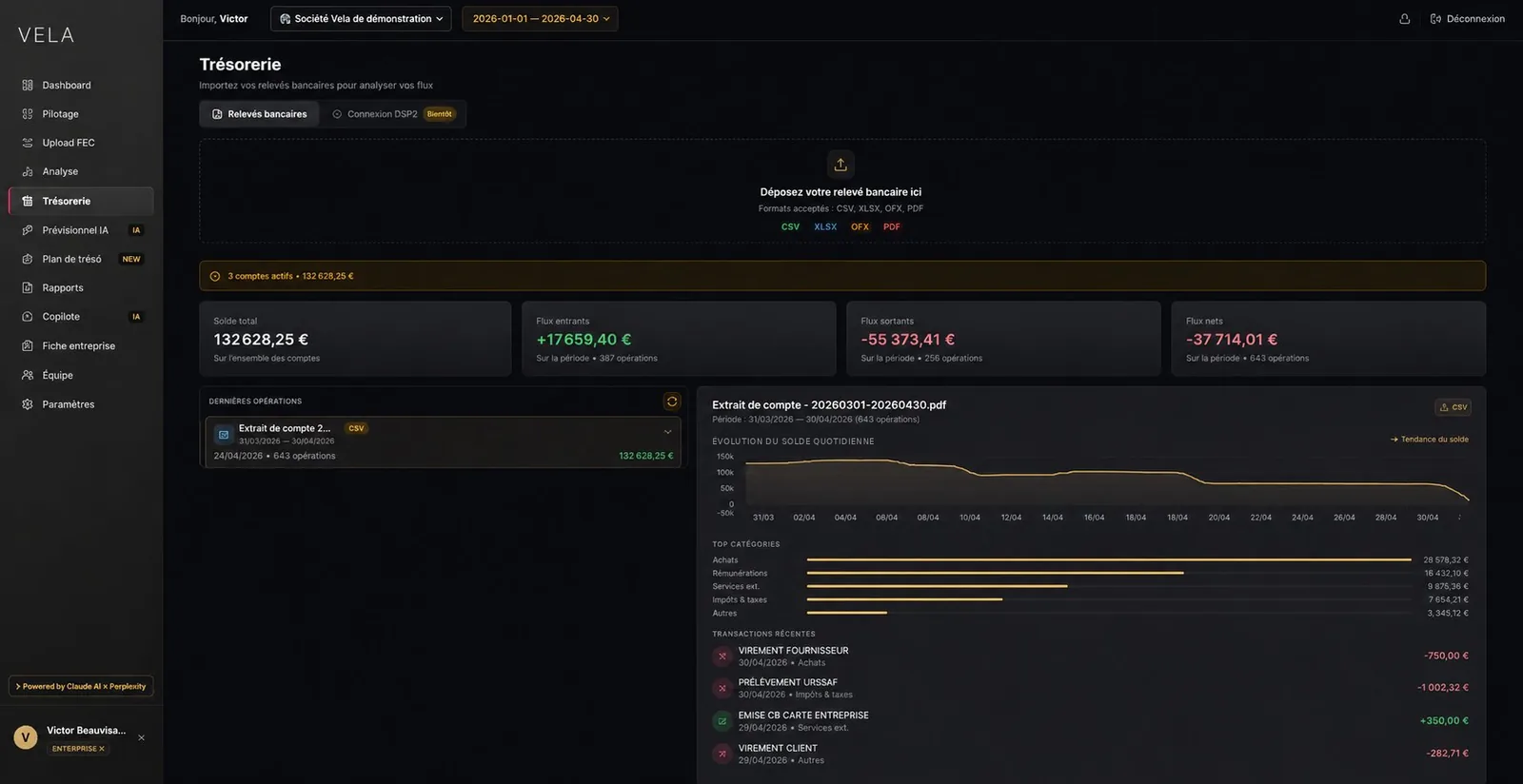
Task: Open Société Vela de démonstration dropdown
Action: [361, 19]
